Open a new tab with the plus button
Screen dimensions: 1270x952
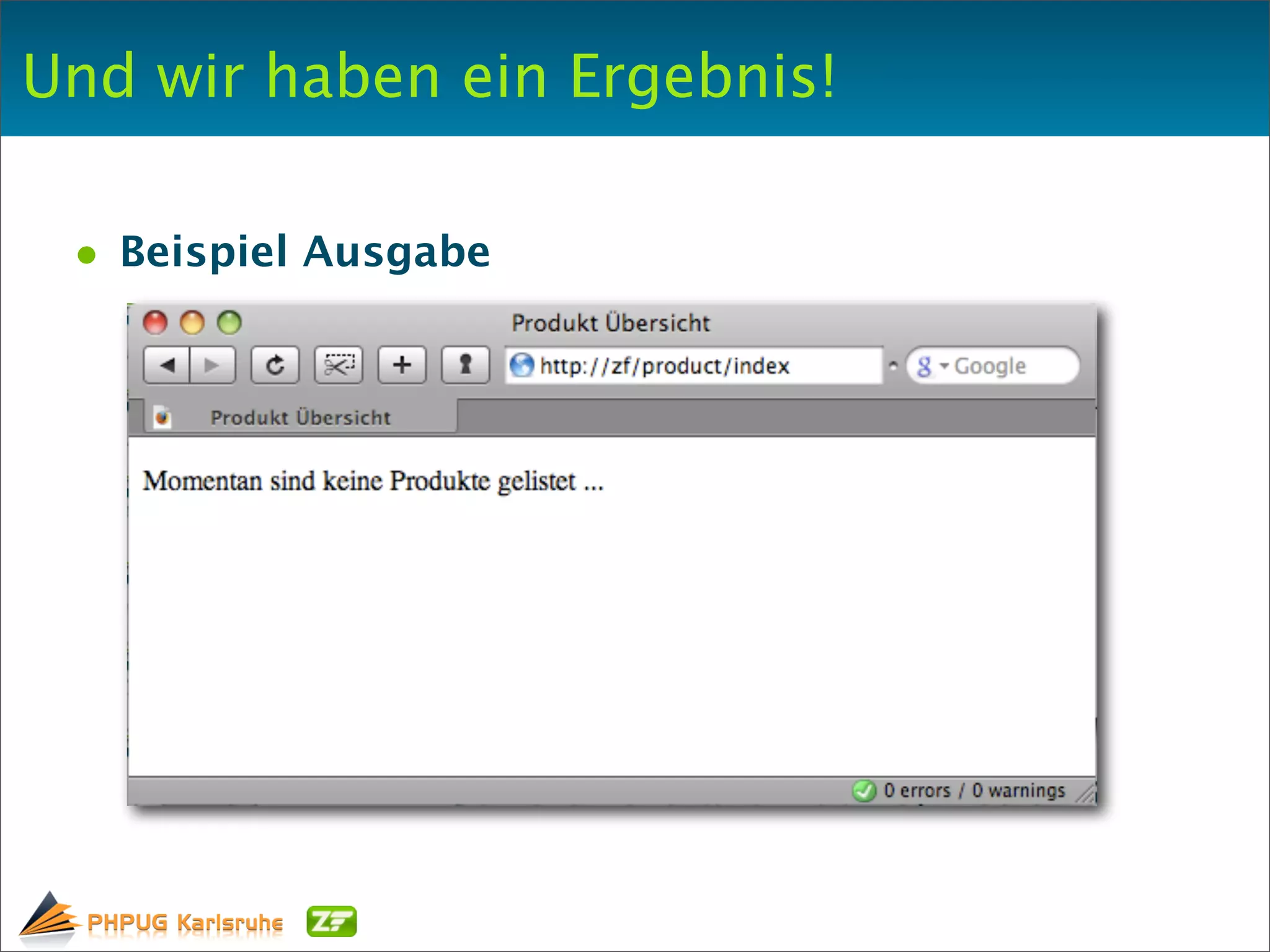402,365
